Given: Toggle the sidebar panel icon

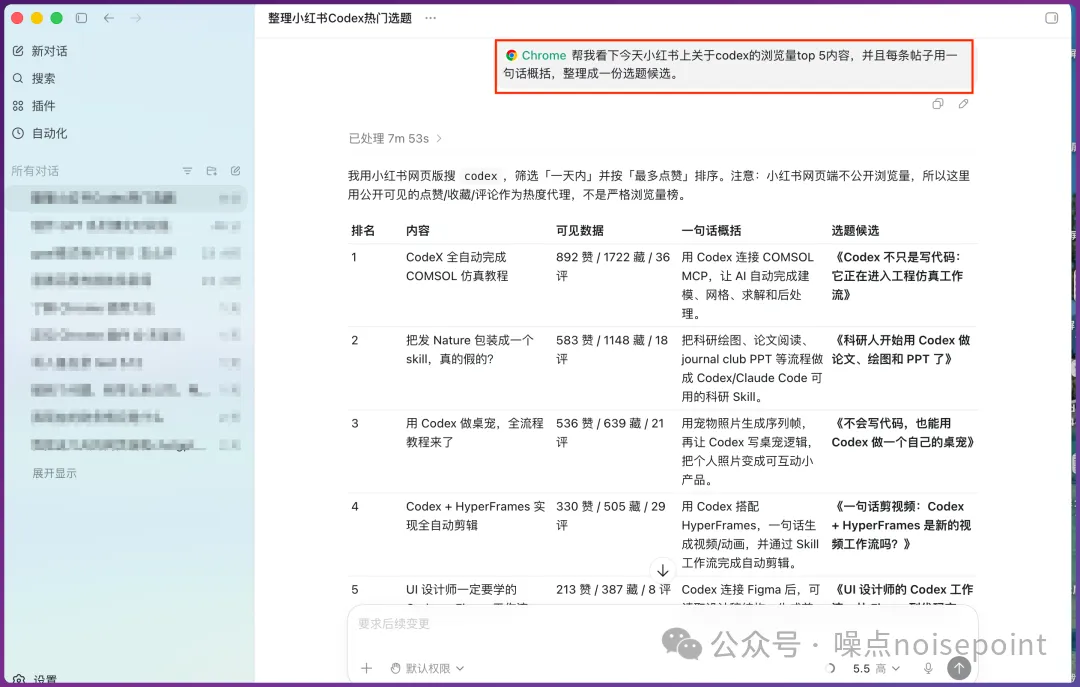Looking at the screenshot, I should click(x=81, y=18).
